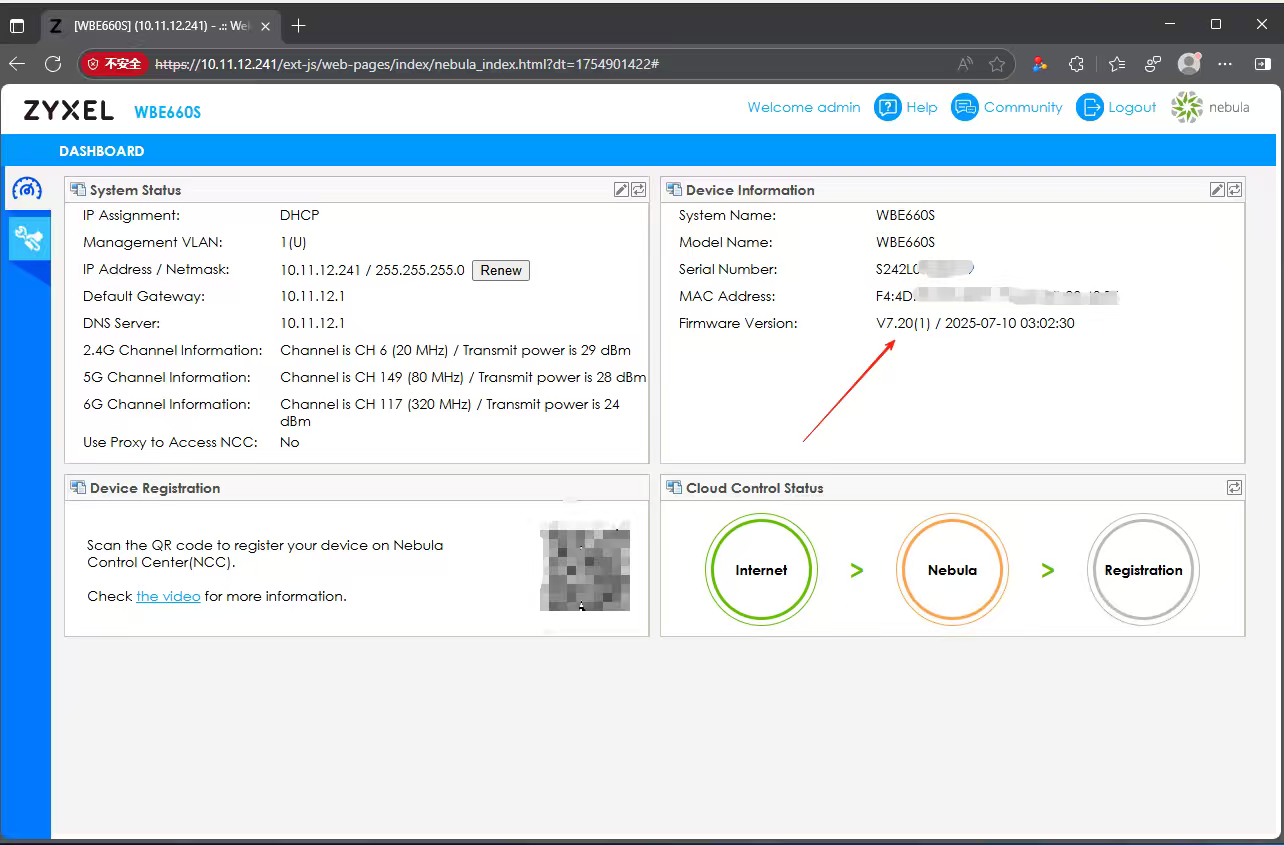The width and height of the screenshot is (1284, 845).
Task: Click the Nebula status circle
Action: click(x=952, y=570)
